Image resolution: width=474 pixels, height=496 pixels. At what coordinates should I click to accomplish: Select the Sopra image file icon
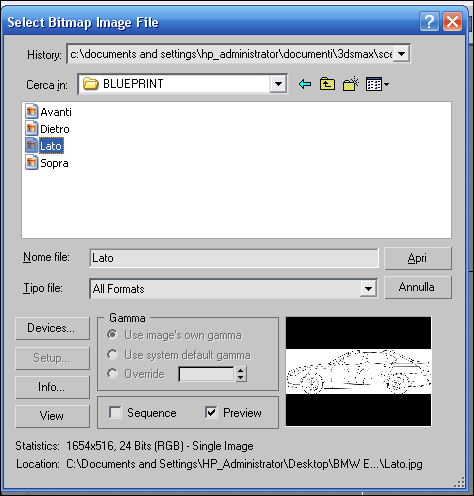(31, 163)
